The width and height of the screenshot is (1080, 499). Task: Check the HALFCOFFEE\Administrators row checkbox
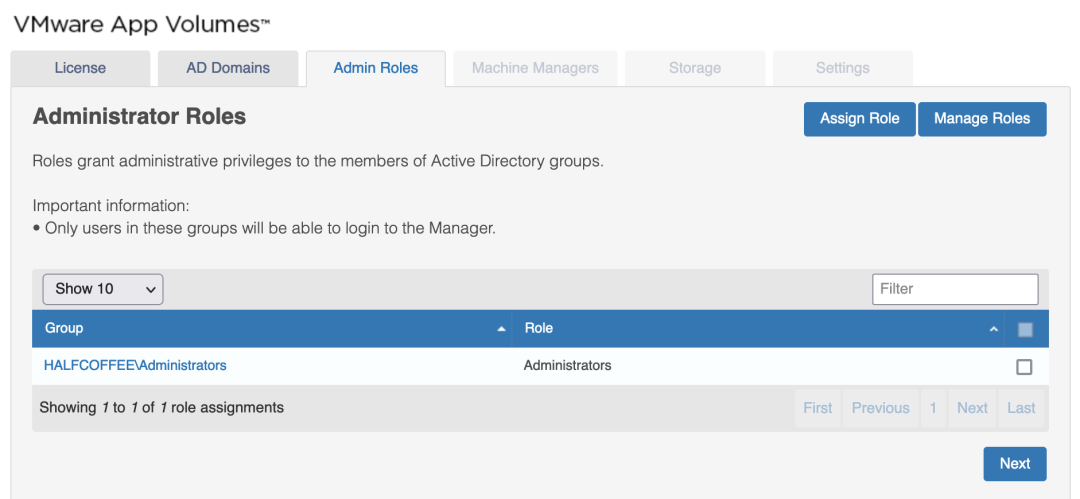[1024, 367]
